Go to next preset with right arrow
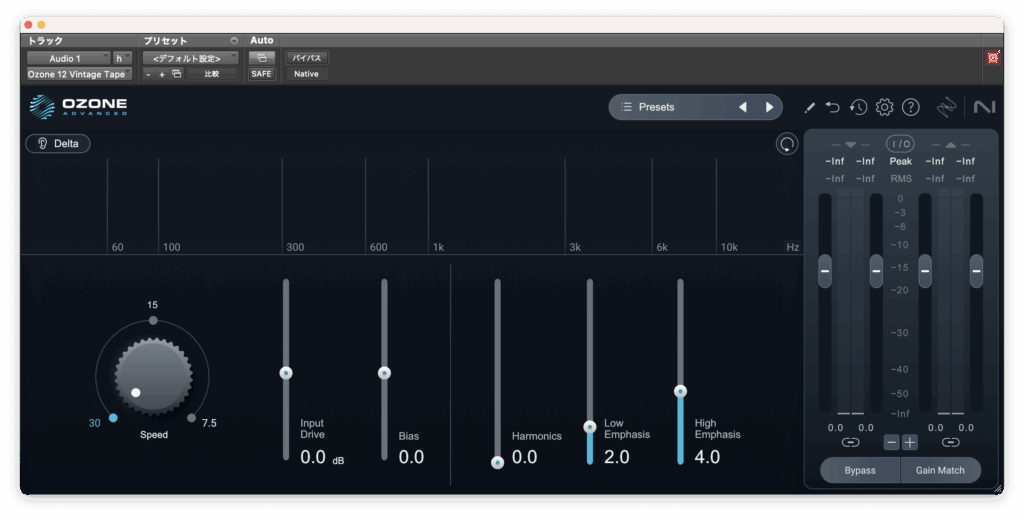 (769, 107)
